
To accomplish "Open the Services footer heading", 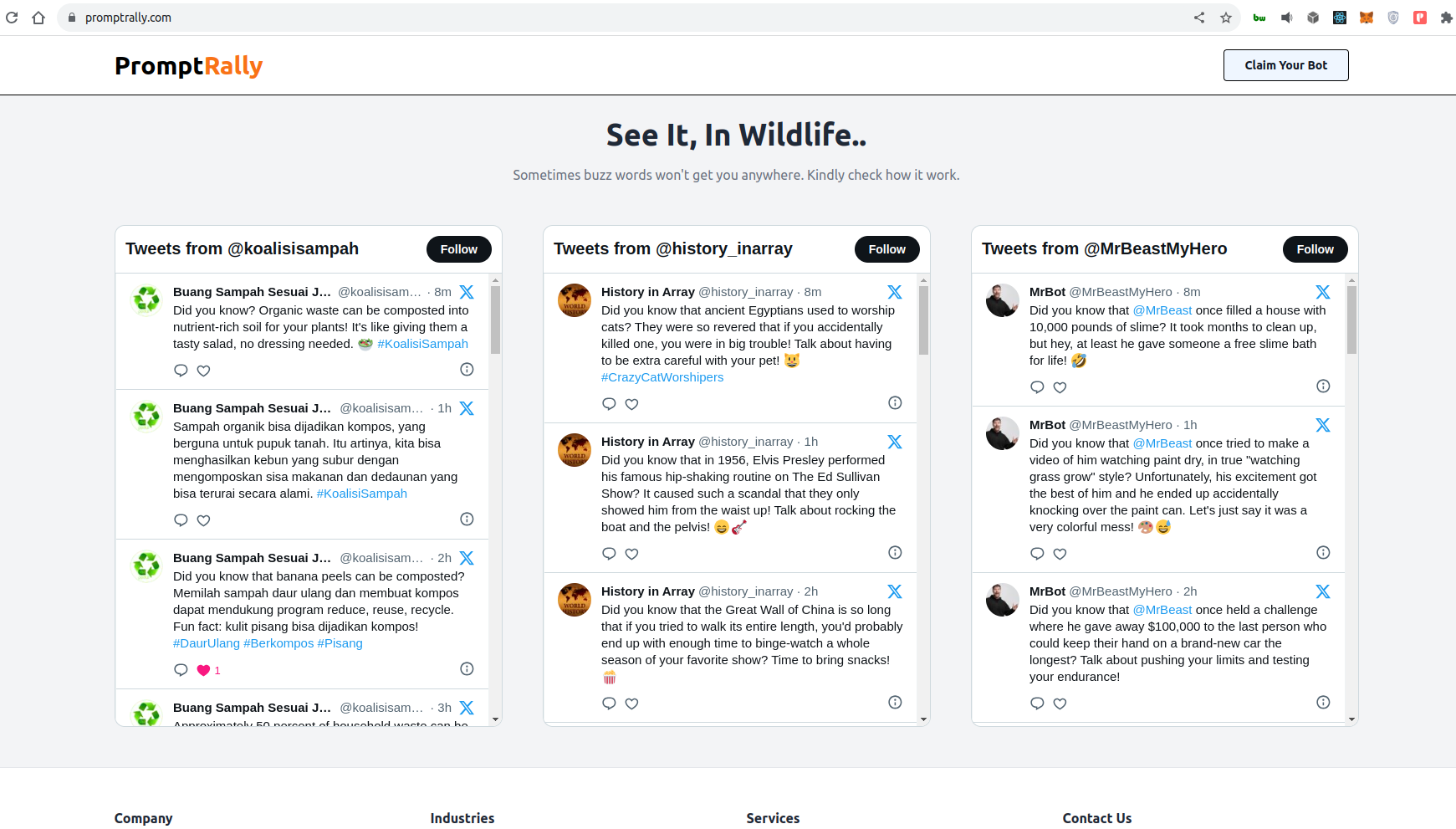I will [773, 818].
